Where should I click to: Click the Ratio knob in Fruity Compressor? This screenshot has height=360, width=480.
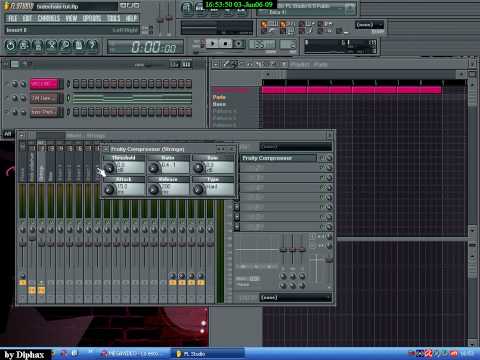point(154,168)
